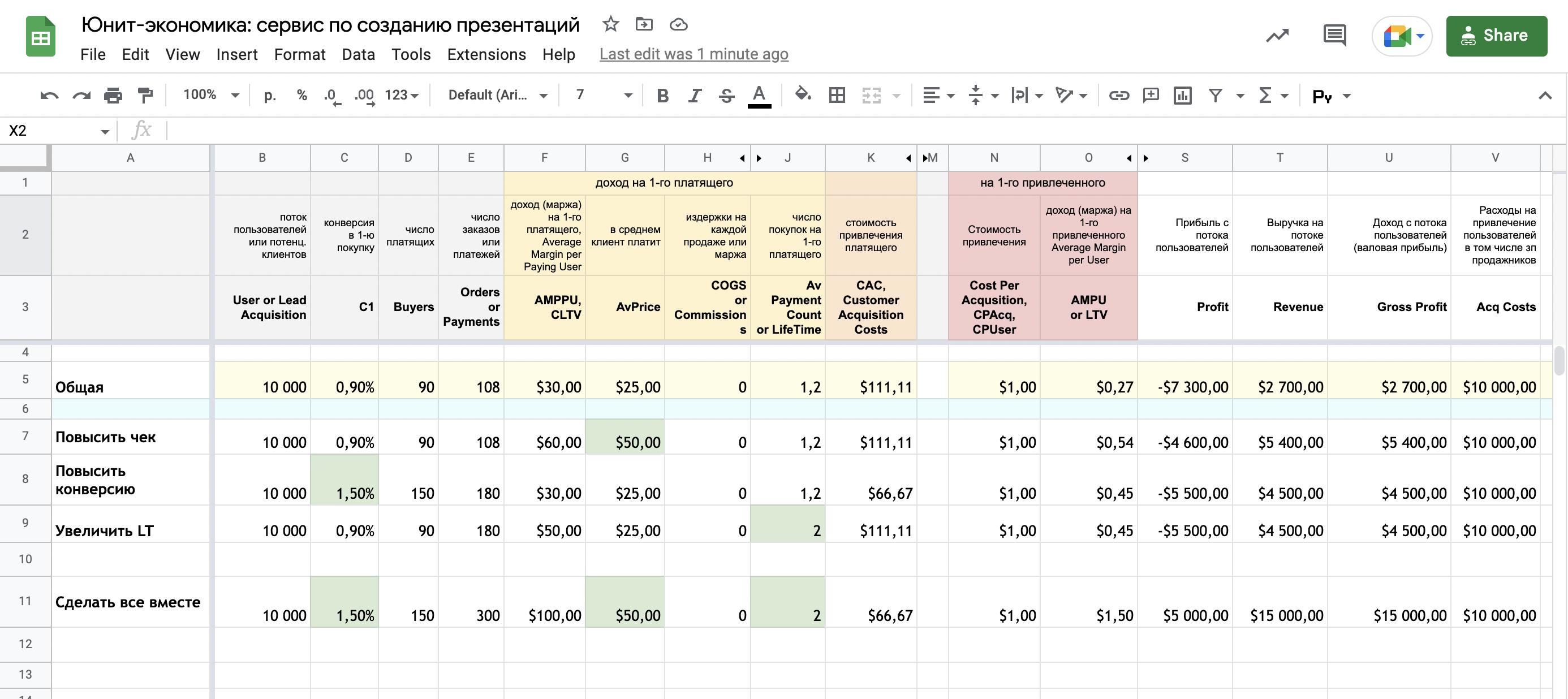Click the Insert comment icon
1568x699 pixels.
pos(1151,96)
